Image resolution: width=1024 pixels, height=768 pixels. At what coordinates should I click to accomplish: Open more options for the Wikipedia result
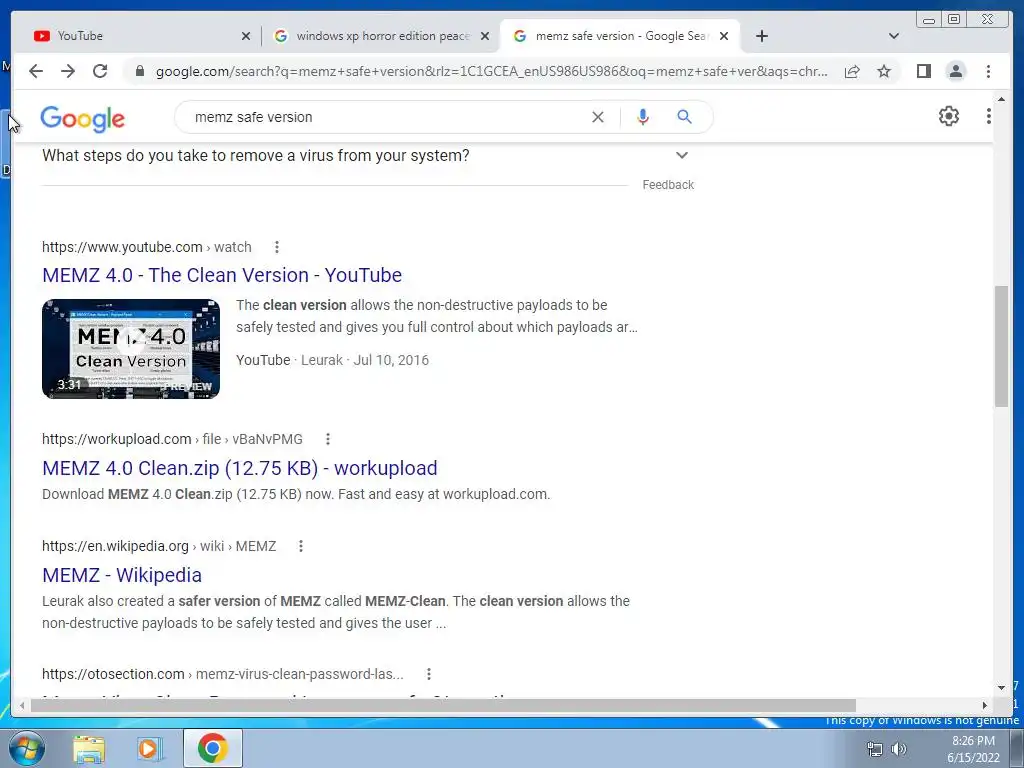(300, 546)
